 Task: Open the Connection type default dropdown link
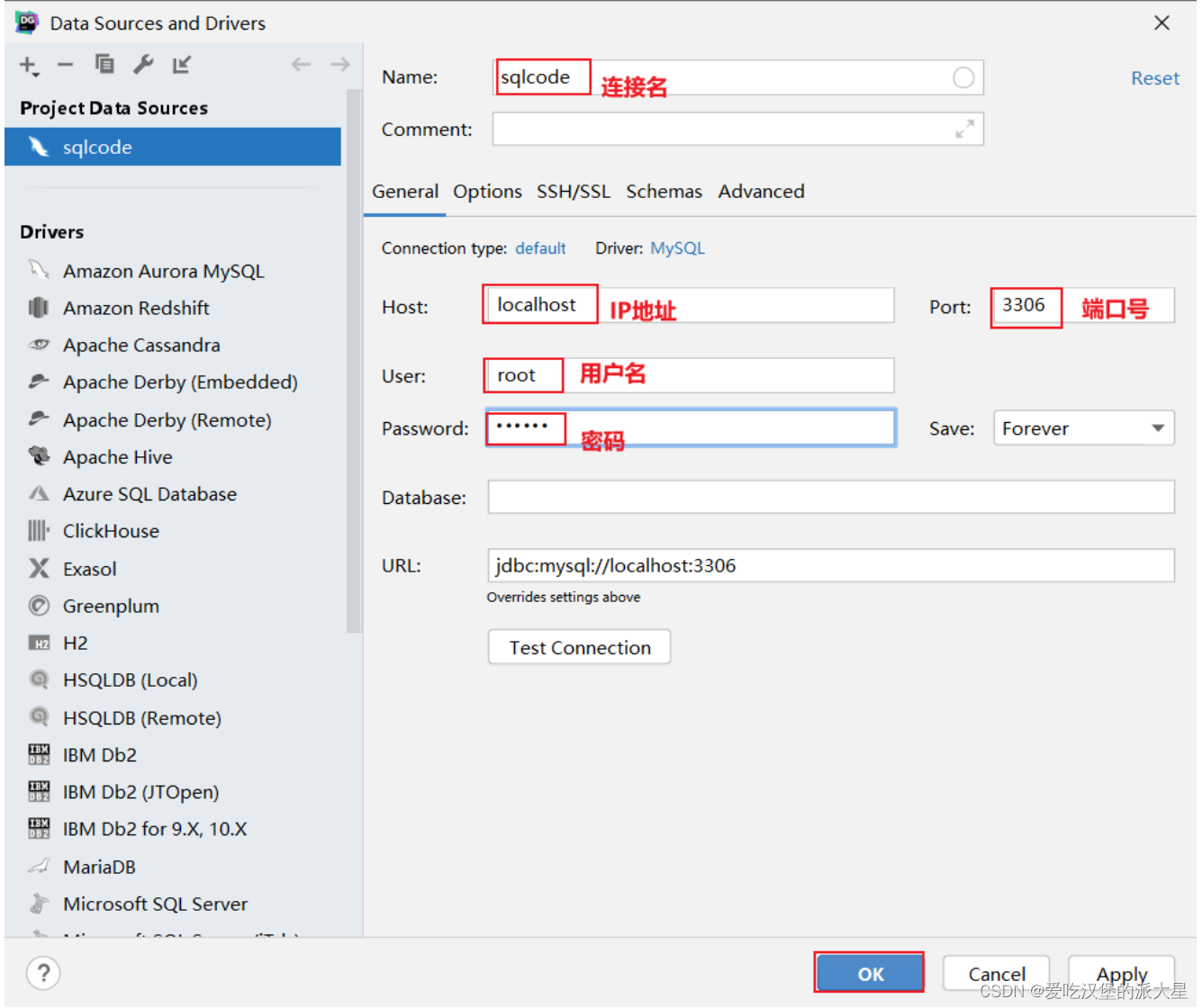tap(540, 248)
